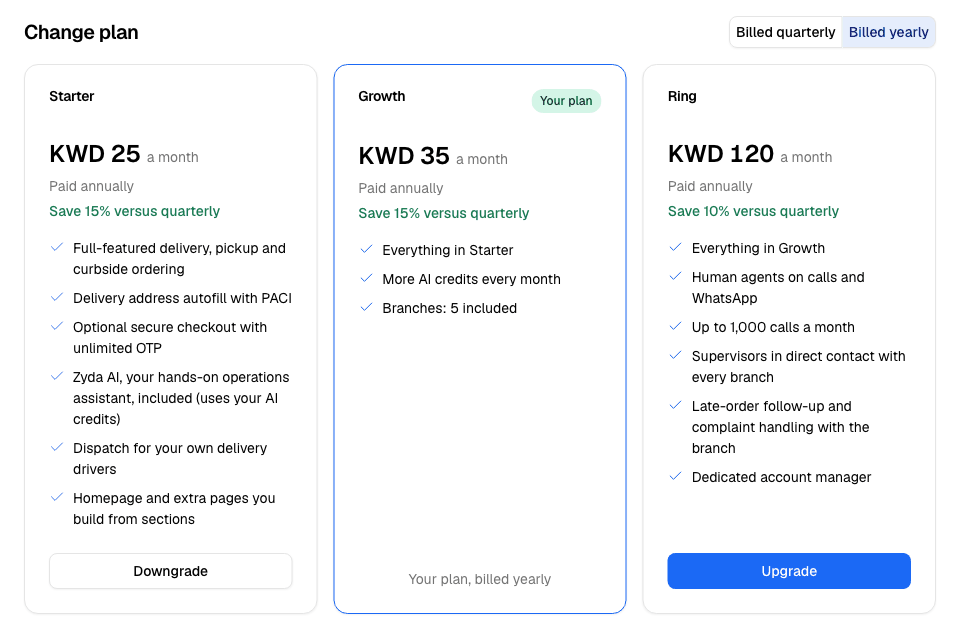This screenshot has height=640, width=960.
Task: Switch to Billed quarterly option
Action: [785, 32]
